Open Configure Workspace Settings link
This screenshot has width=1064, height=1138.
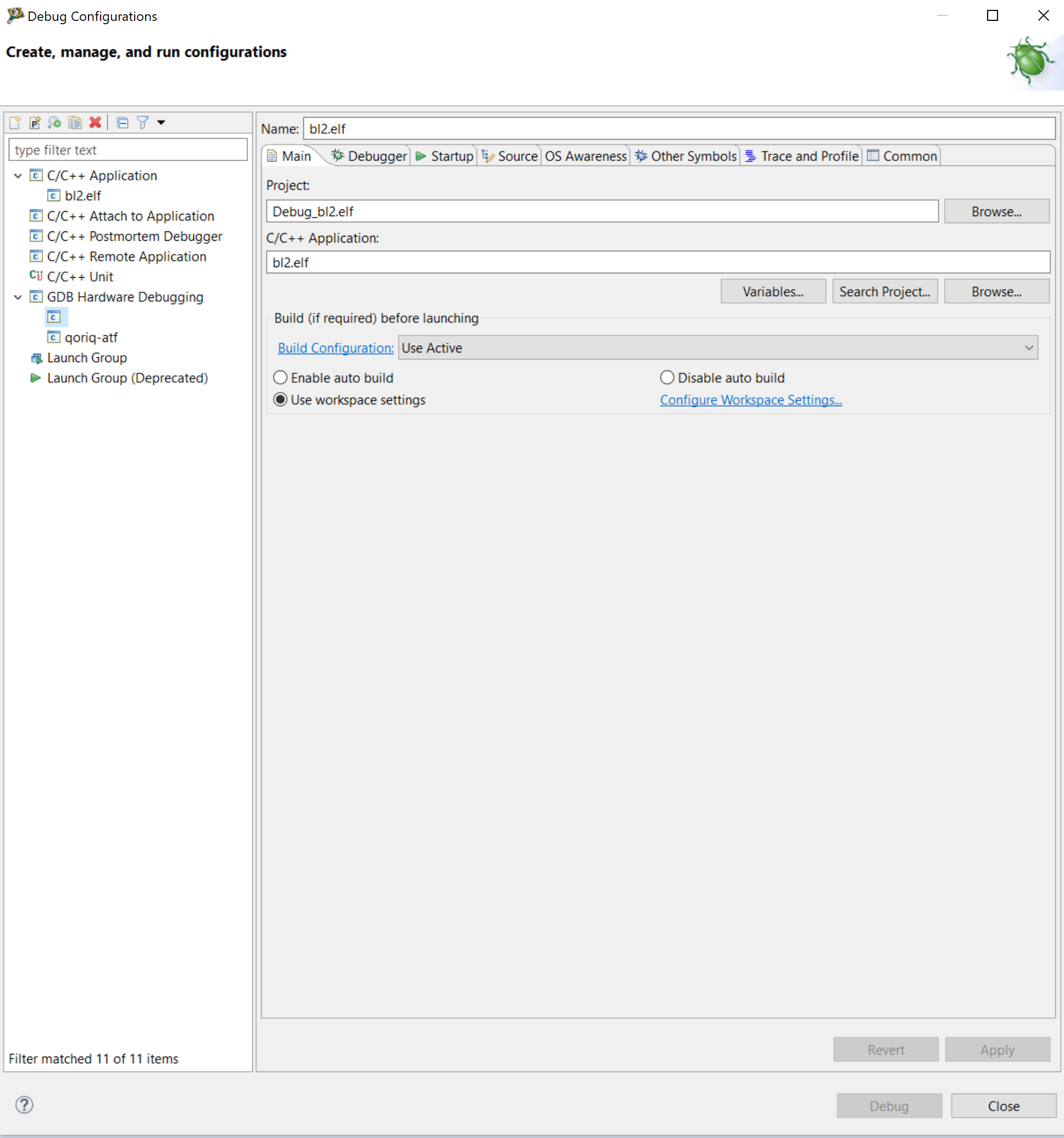(x=750, y=400)
